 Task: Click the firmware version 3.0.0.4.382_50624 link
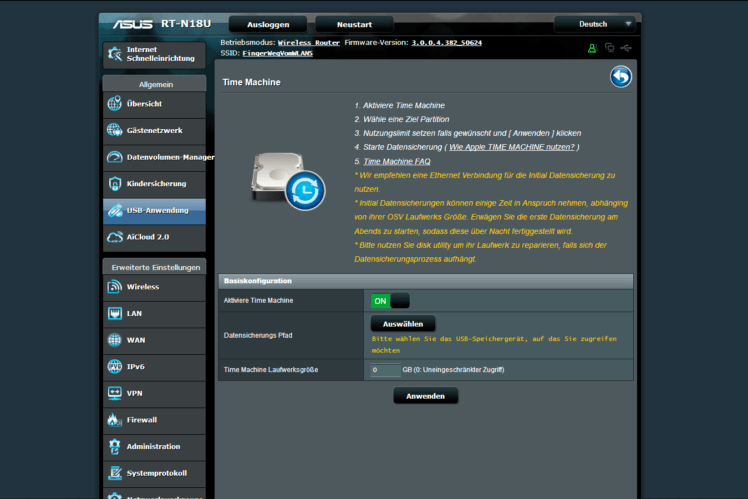pos(447,42)
